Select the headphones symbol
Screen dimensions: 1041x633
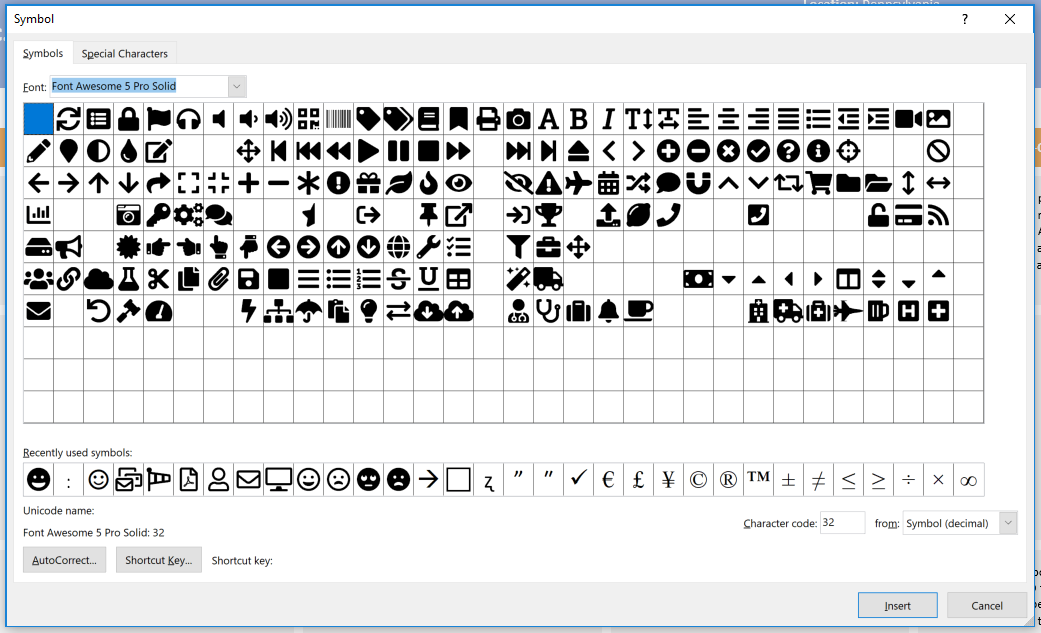click(x=188, y=118)
